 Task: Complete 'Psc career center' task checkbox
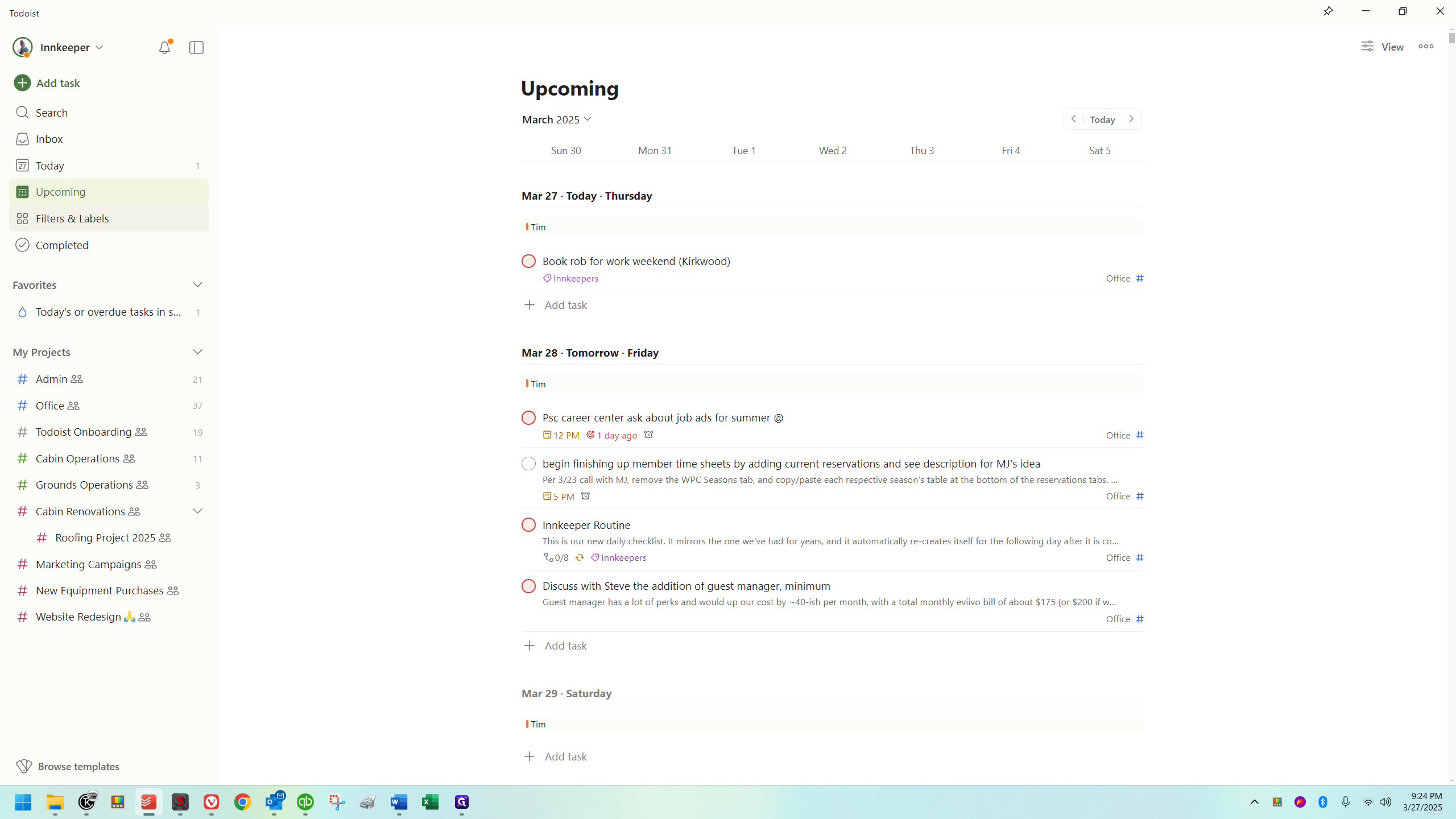click(528, 417)
